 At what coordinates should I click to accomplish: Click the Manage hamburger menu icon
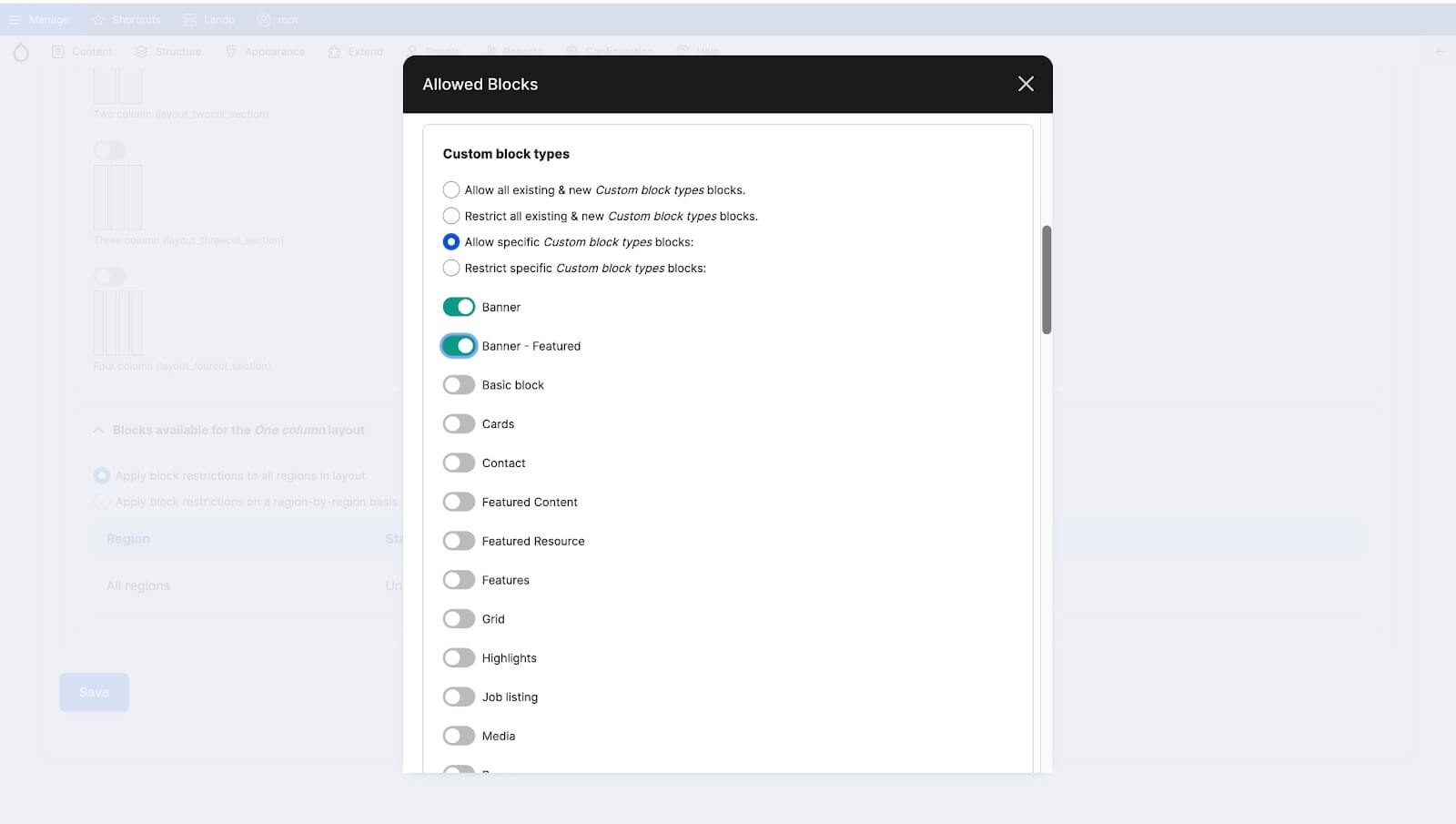tap(15, 20)
